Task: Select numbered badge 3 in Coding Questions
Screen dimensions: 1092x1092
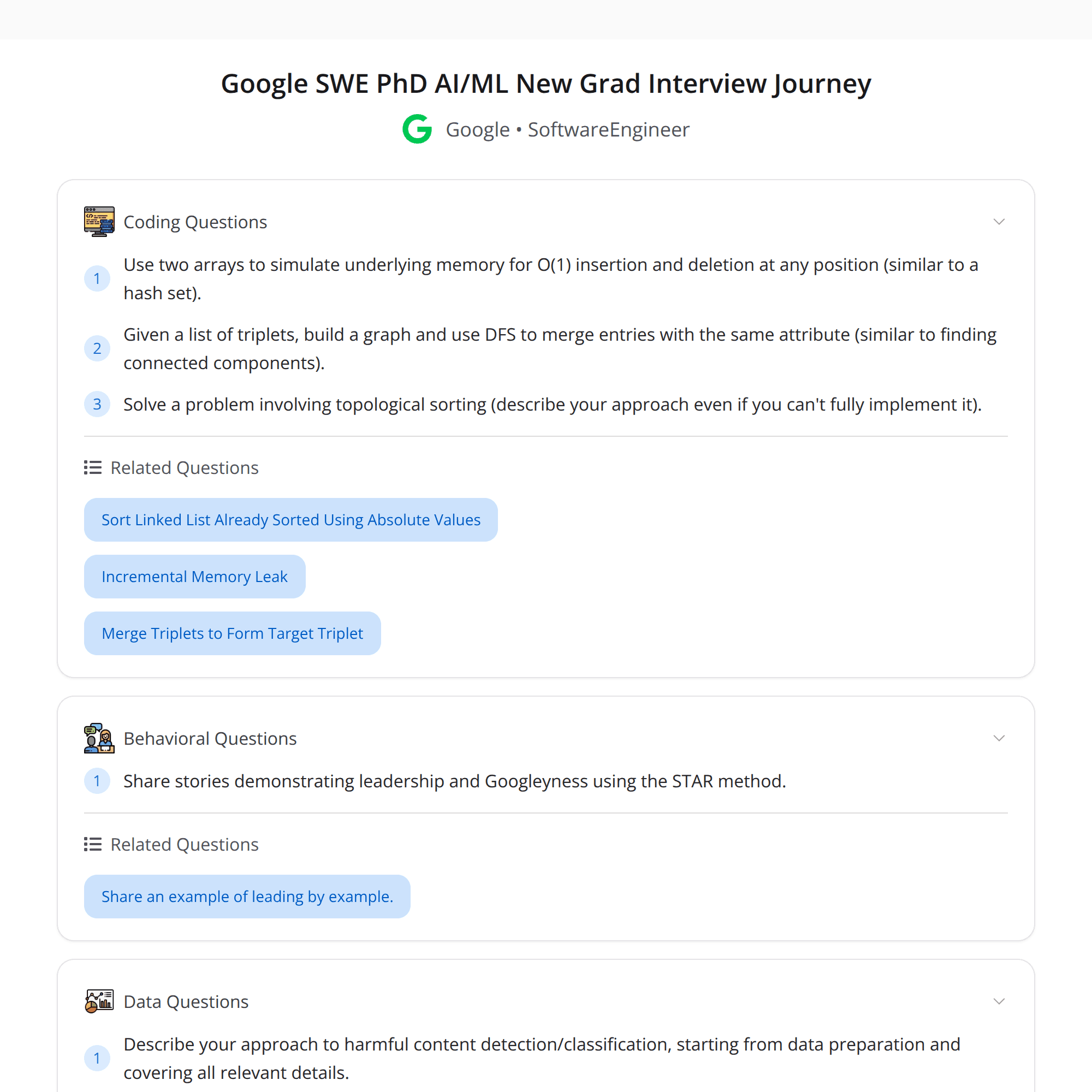Action: pyautogui.click(x=97, y=404)
